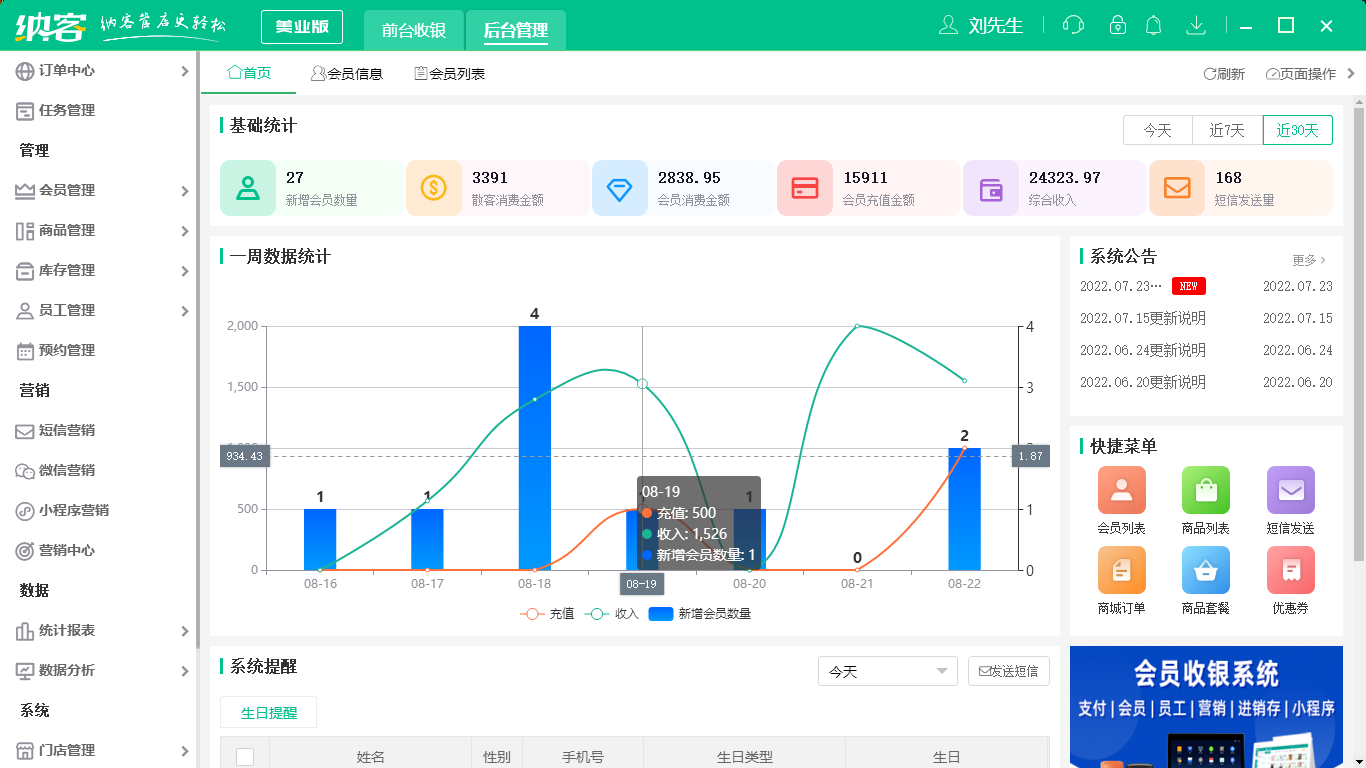Viewport: 1366px width, 768px height.
Task: Switch to the 前台收银 tab
Action: pyautogui.click(x=414, y=30)
